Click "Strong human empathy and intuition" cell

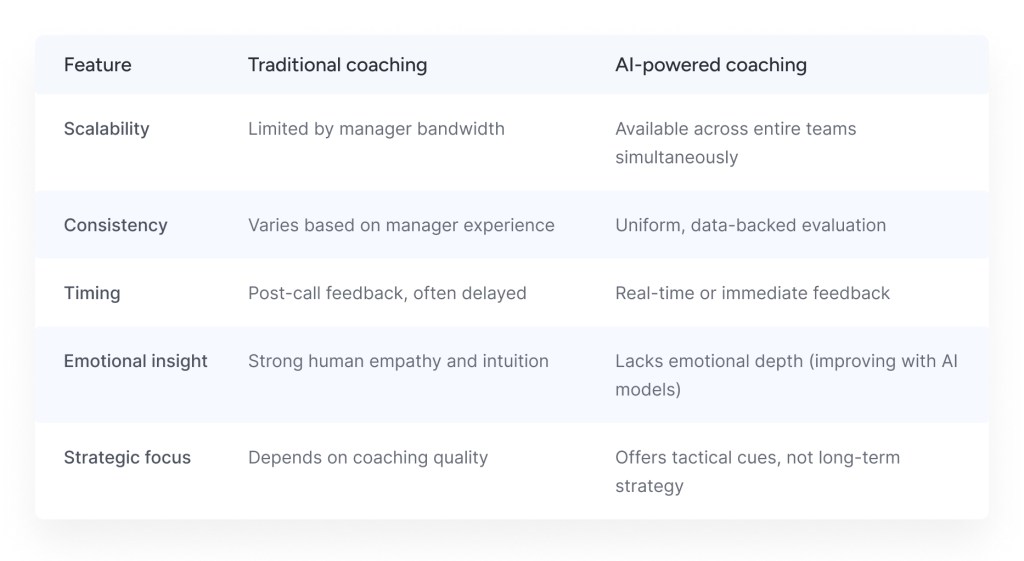point(398,361)
